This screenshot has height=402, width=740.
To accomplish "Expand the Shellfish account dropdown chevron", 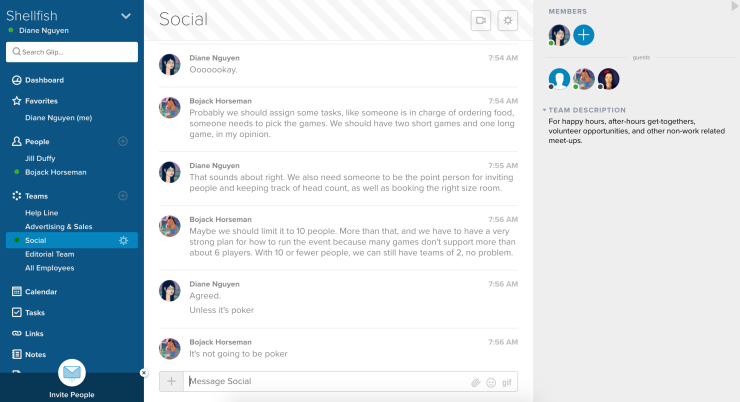I will click(126, 16).
